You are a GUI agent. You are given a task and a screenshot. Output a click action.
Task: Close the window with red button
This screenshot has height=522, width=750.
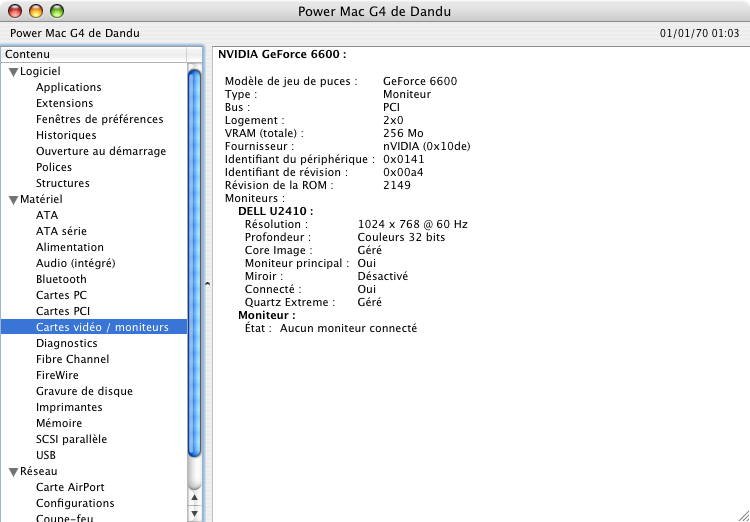(x=15, y=11)
